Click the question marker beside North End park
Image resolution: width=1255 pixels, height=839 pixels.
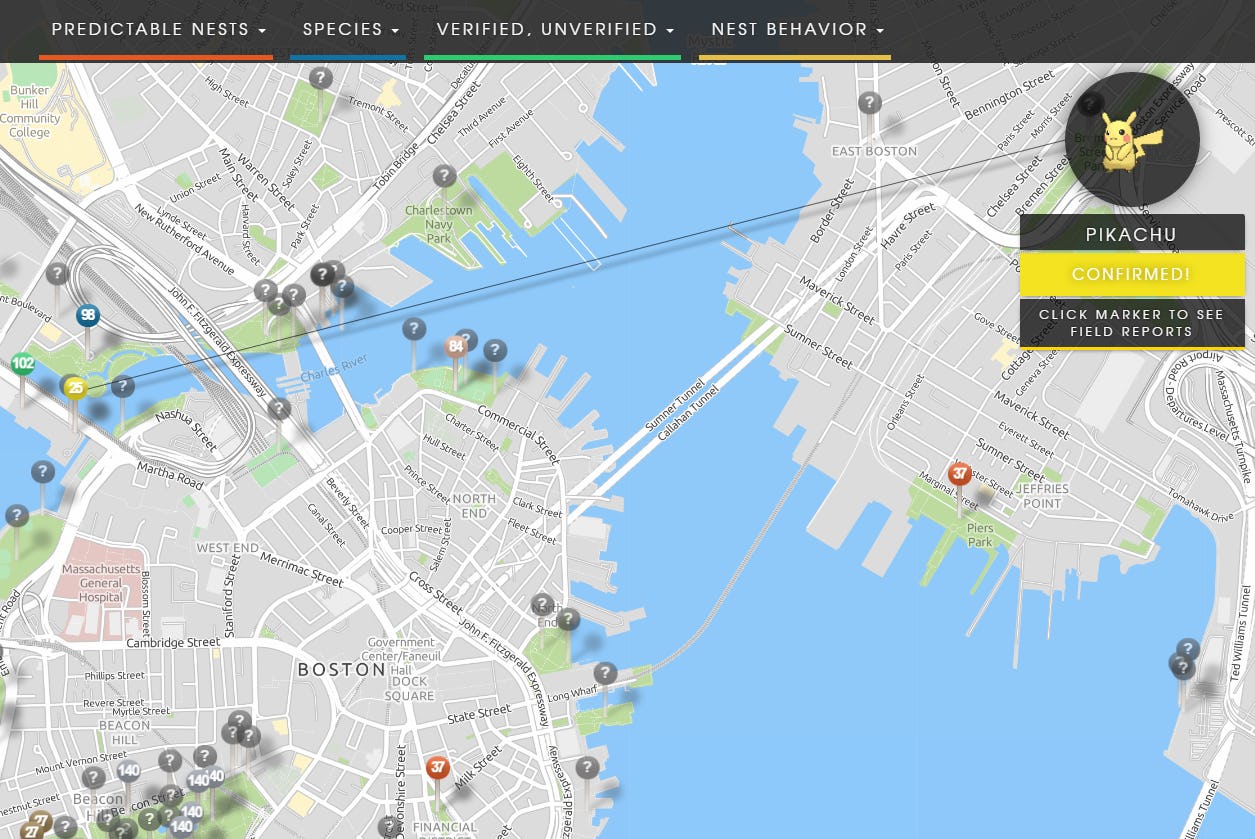(568, 619)
